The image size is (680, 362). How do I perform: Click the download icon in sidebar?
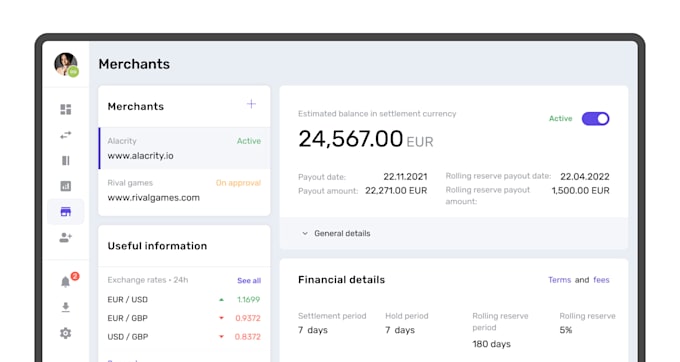click(65, 307)
